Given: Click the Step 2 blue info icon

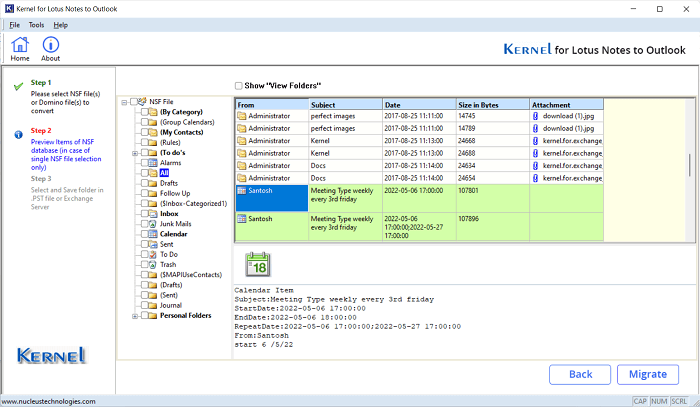Looking at the screenshot, I should point(18,134).
